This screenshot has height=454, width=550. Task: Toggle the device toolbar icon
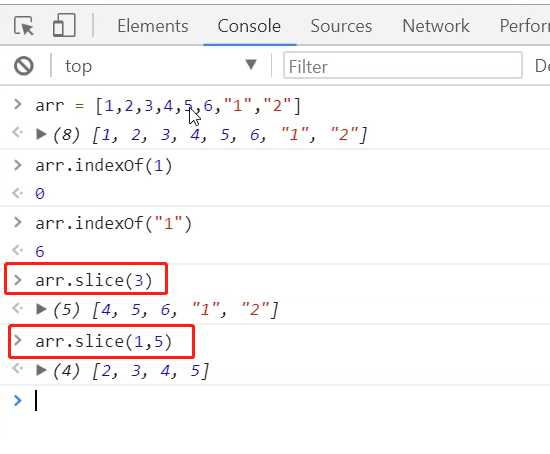coord(64,25)
